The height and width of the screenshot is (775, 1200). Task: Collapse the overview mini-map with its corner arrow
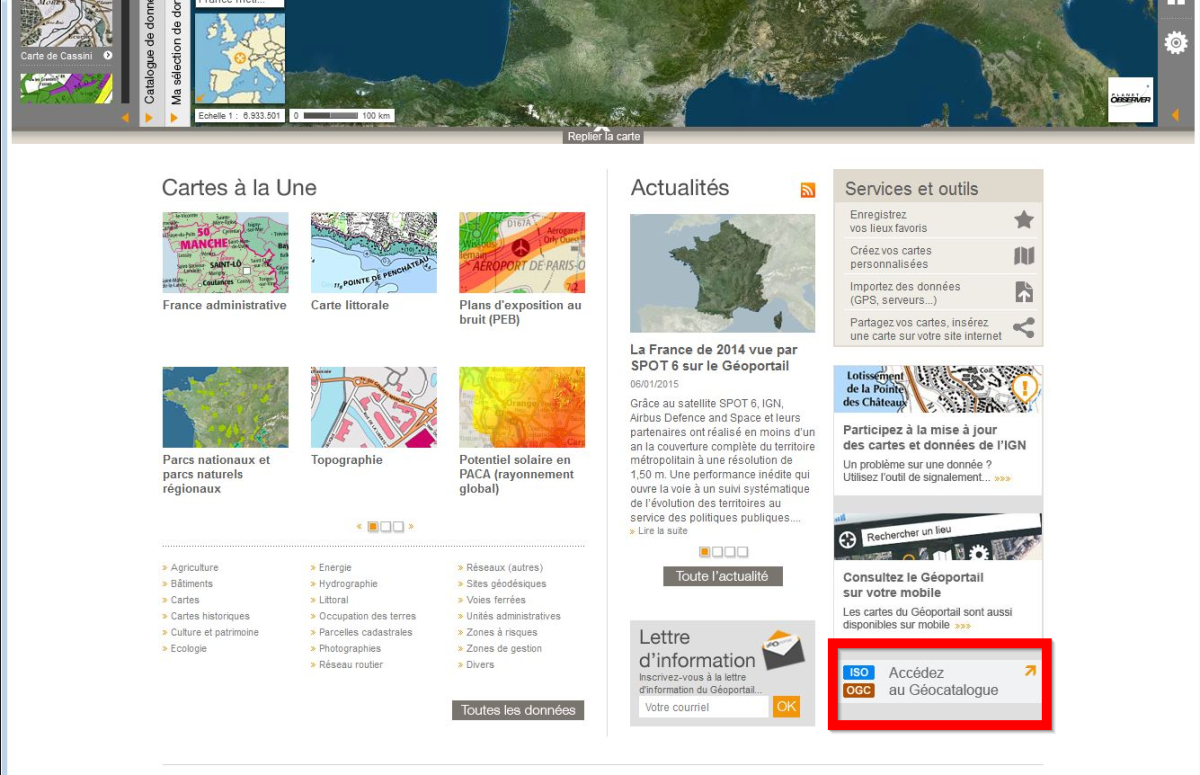click(x=200, y=98)
